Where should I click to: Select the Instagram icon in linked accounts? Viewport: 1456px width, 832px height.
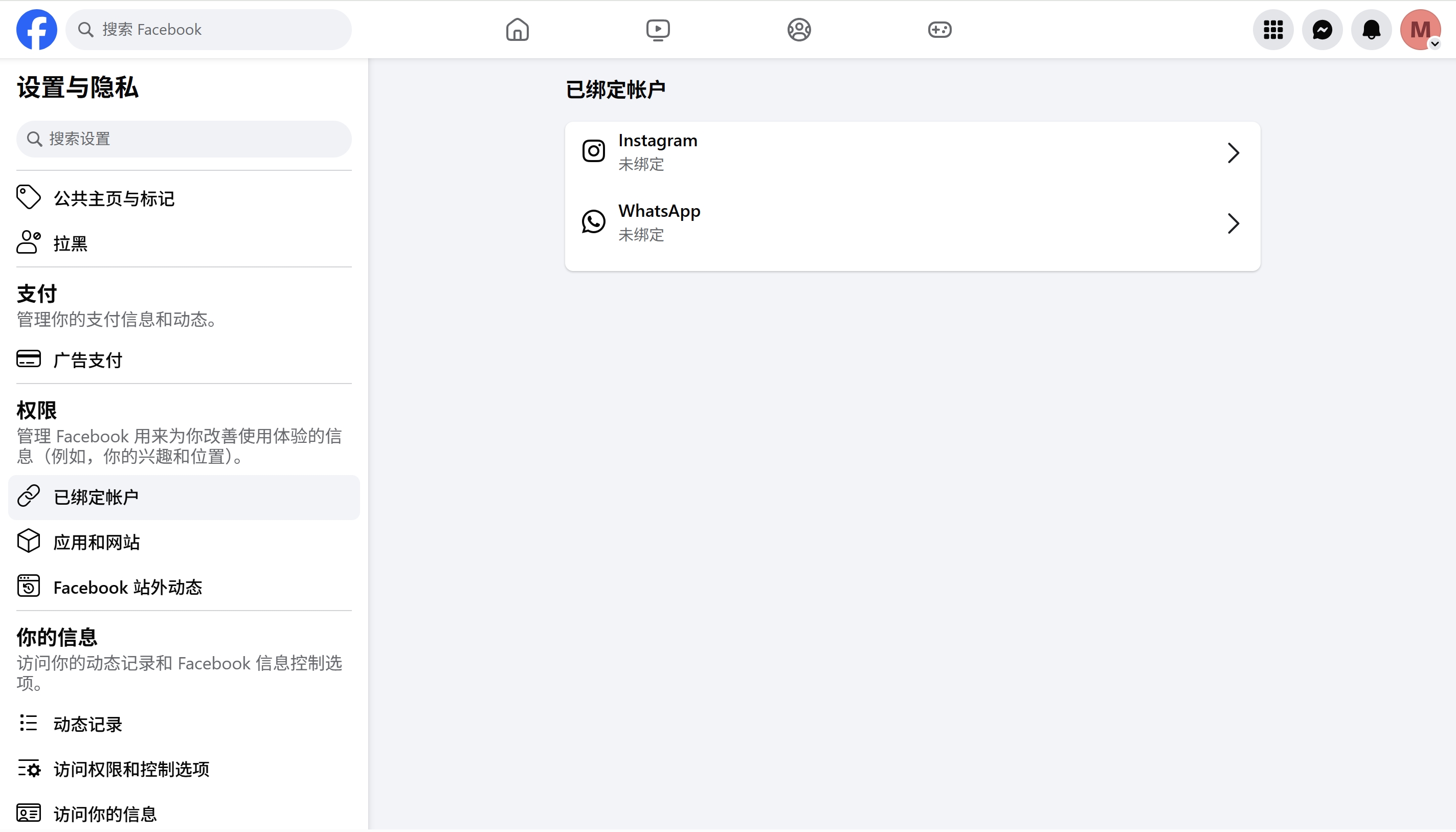[x=593, y=150]
